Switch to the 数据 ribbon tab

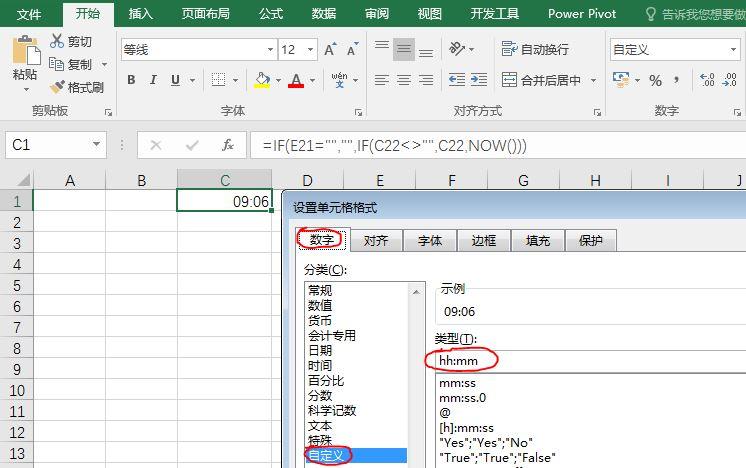(x=324, y=14)
